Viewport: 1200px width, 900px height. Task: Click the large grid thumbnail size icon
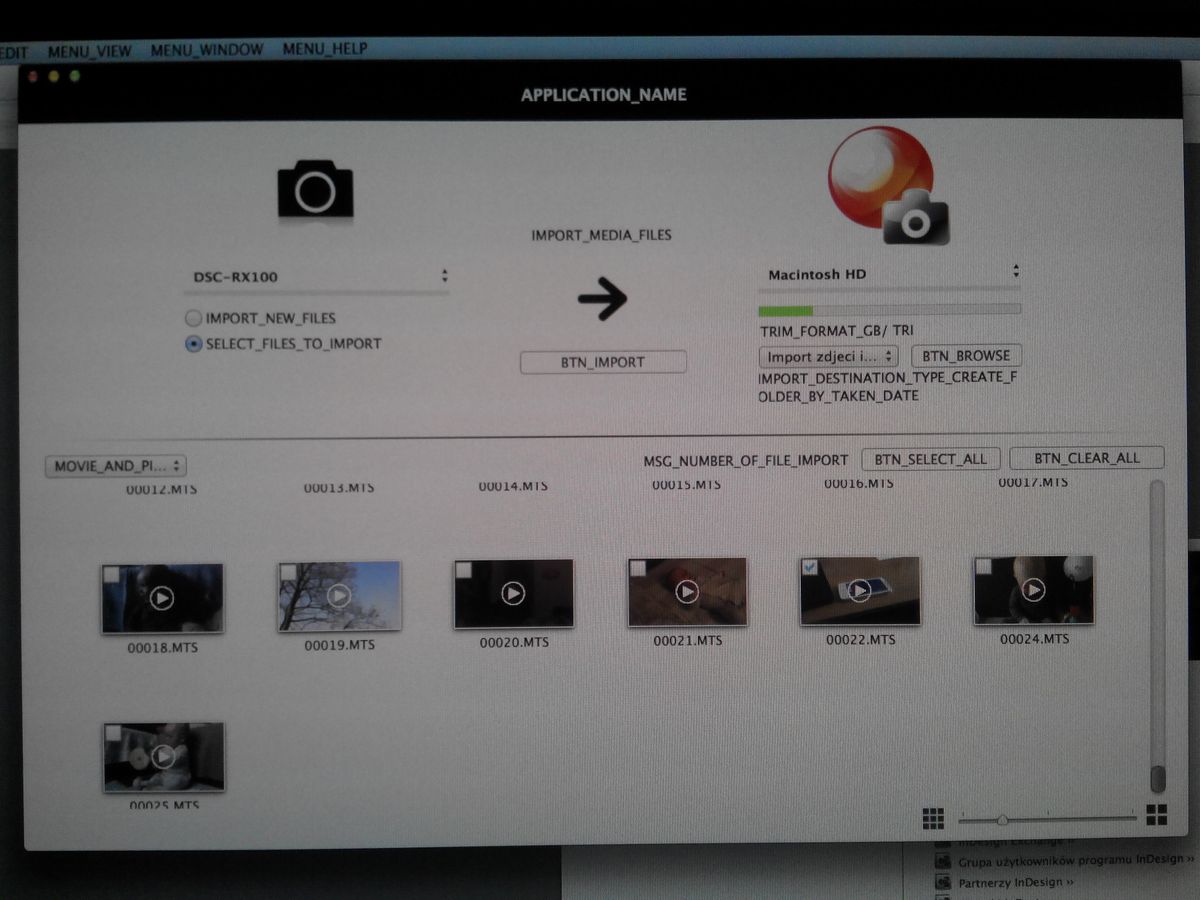pyautogui.click(x=1157, y=815)
